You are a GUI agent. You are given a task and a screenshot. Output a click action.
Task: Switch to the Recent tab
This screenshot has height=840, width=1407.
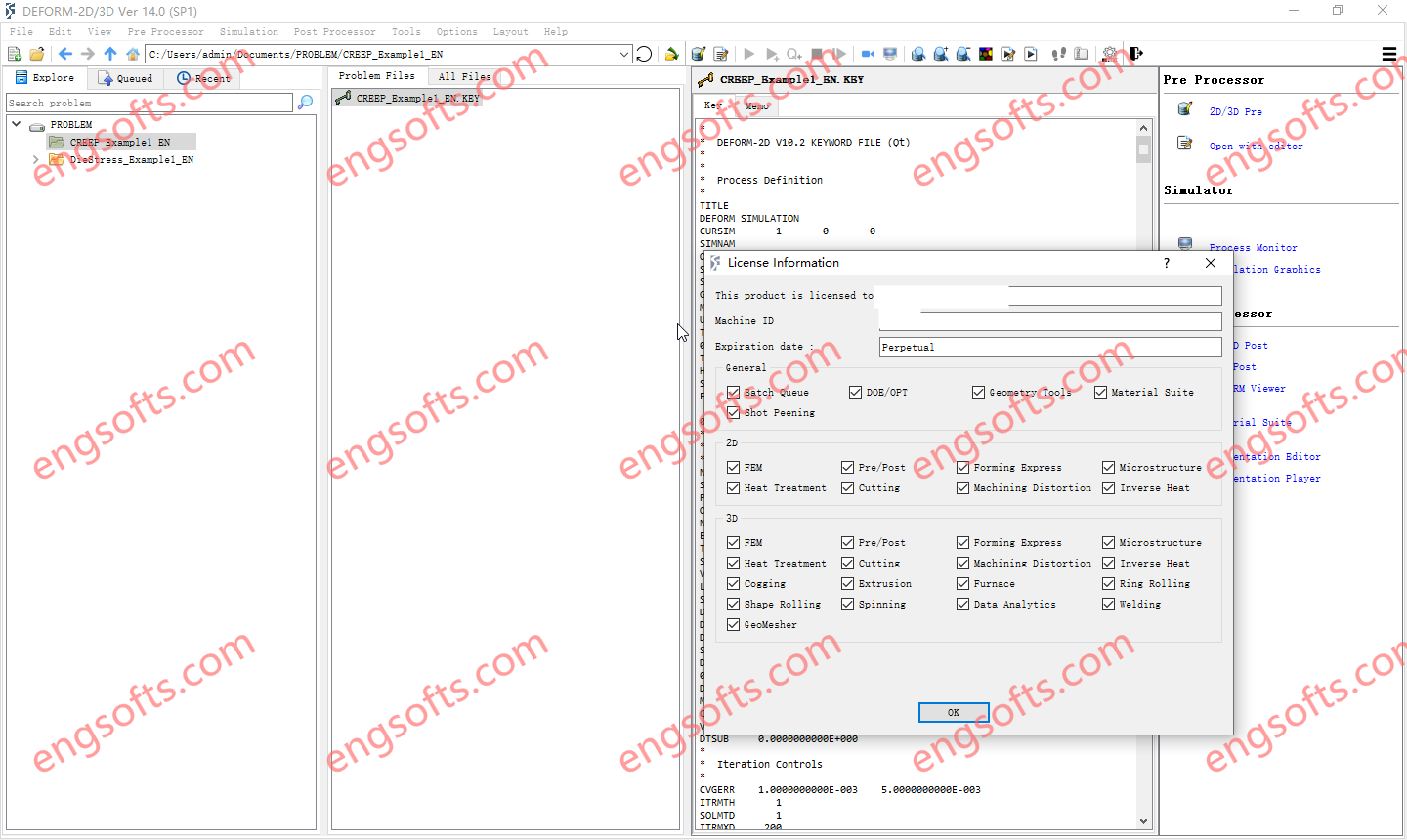click(x=203, y=78)
